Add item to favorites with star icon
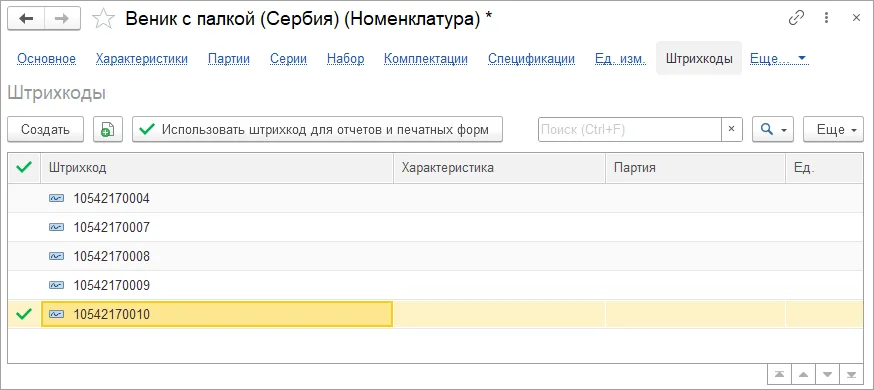874x390 pixels. click(103, 20)
